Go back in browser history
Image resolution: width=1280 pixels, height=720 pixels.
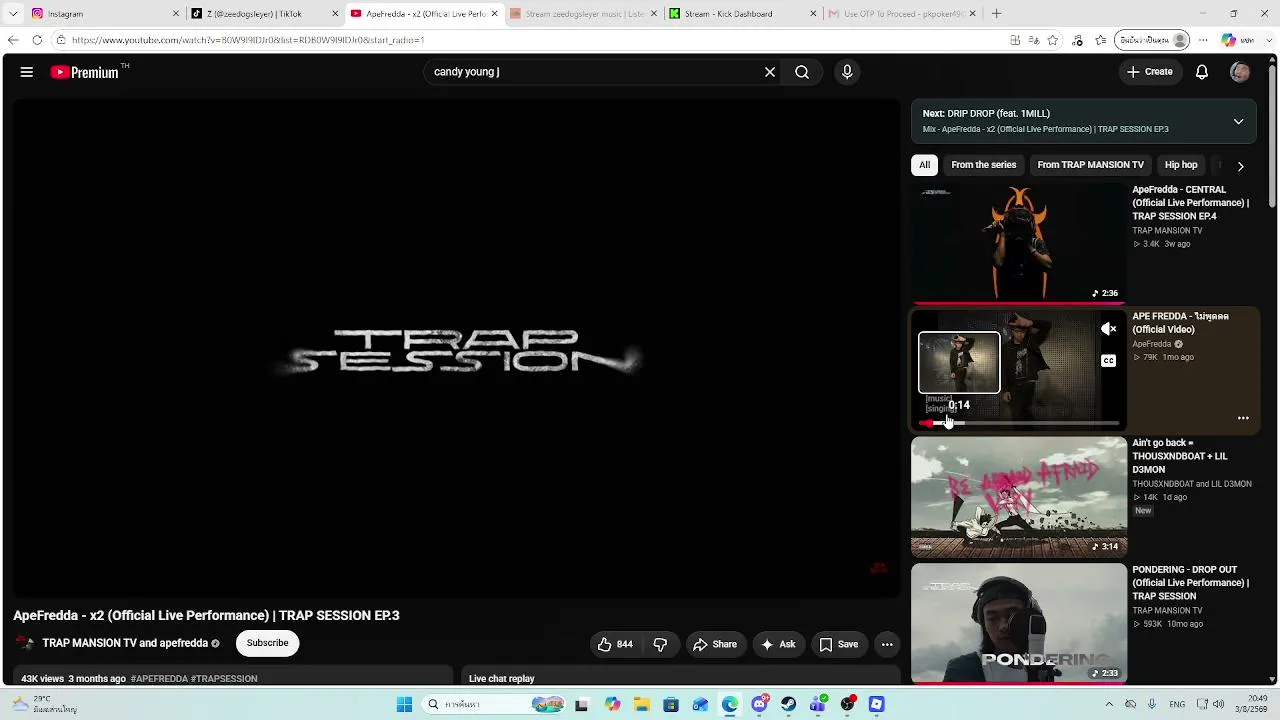click(x=13, y=40)
